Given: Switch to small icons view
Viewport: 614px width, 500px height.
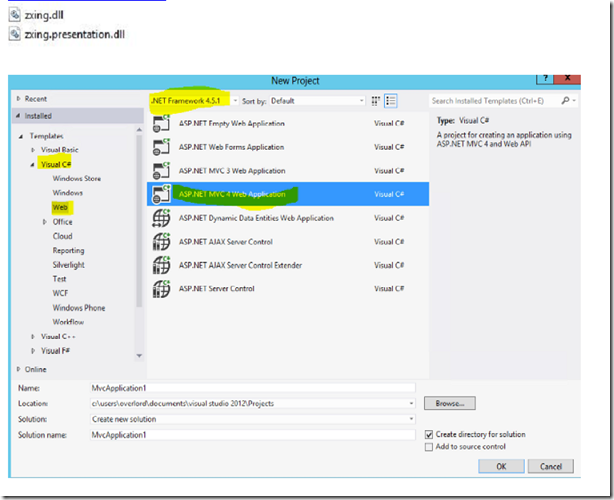Looking at the screenshot, I should (x=376, y=101).
